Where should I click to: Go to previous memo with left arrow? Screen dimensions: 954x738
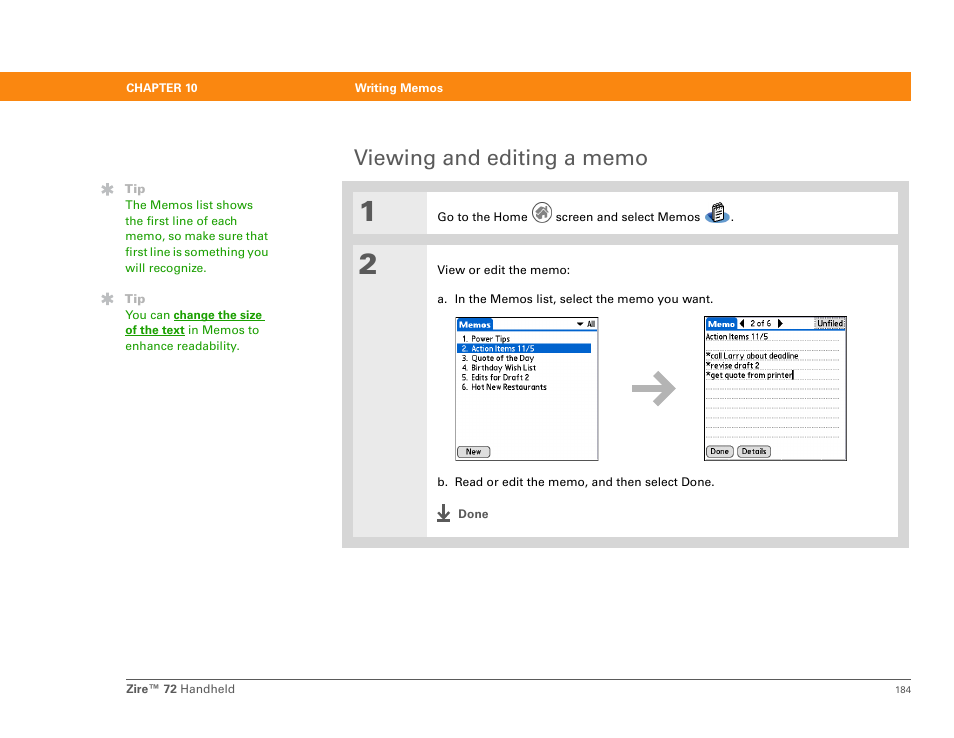(x=742, y=324)
